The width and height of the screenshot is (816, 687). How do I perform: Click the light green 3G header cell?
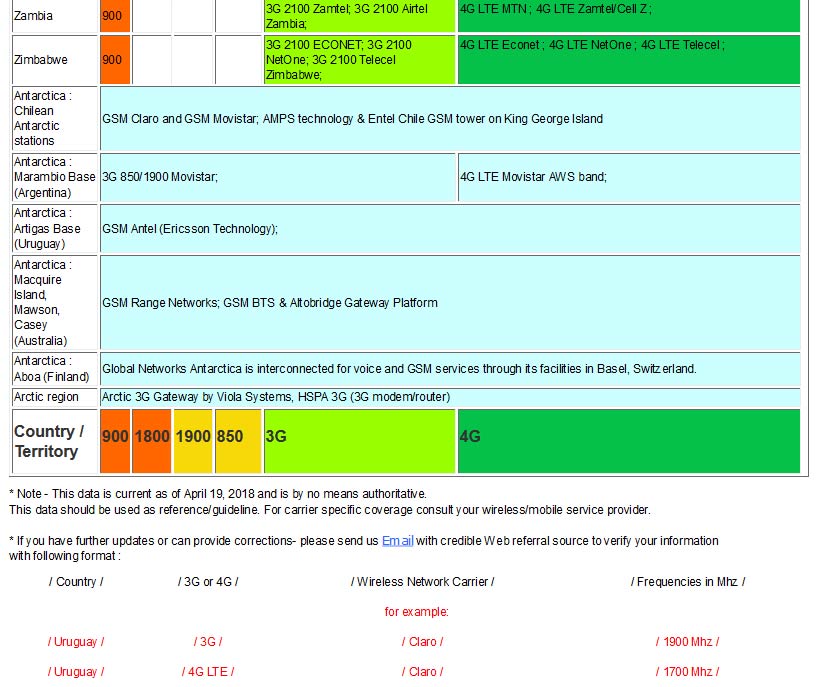[359, 437]
